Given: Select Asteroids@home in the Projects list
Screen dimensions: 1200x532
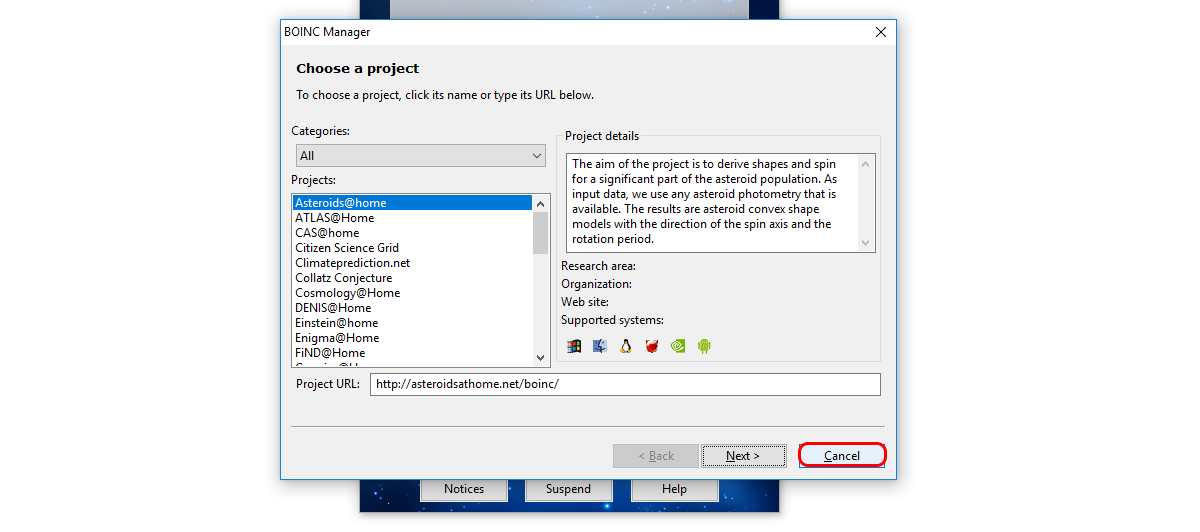Looking at the screenshot, I should (413, 203).
